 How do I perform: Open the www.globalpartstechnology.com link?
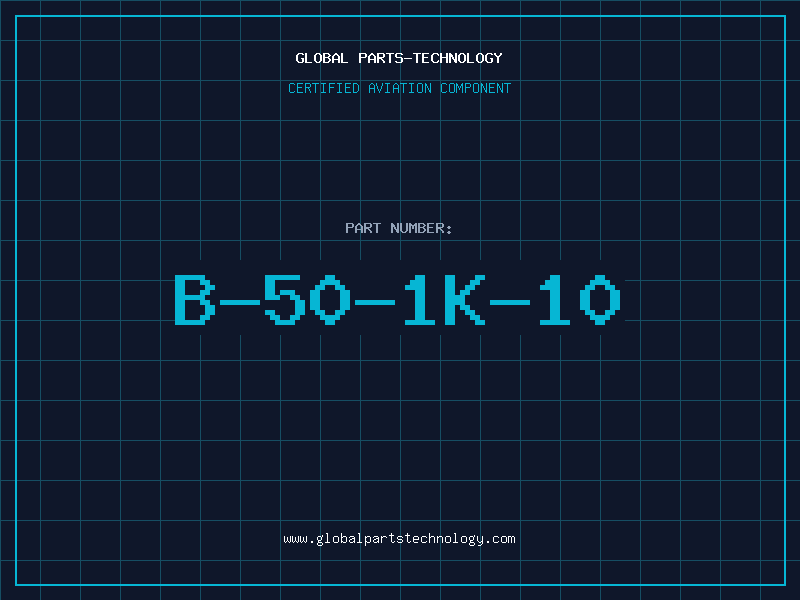(399, 539)
